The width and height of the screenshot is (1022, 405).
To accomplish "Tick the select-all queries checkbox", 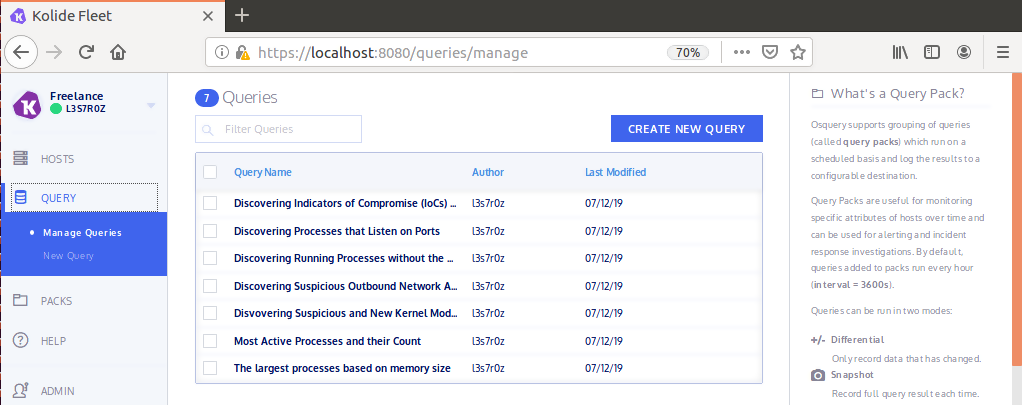I will point(210,172).
